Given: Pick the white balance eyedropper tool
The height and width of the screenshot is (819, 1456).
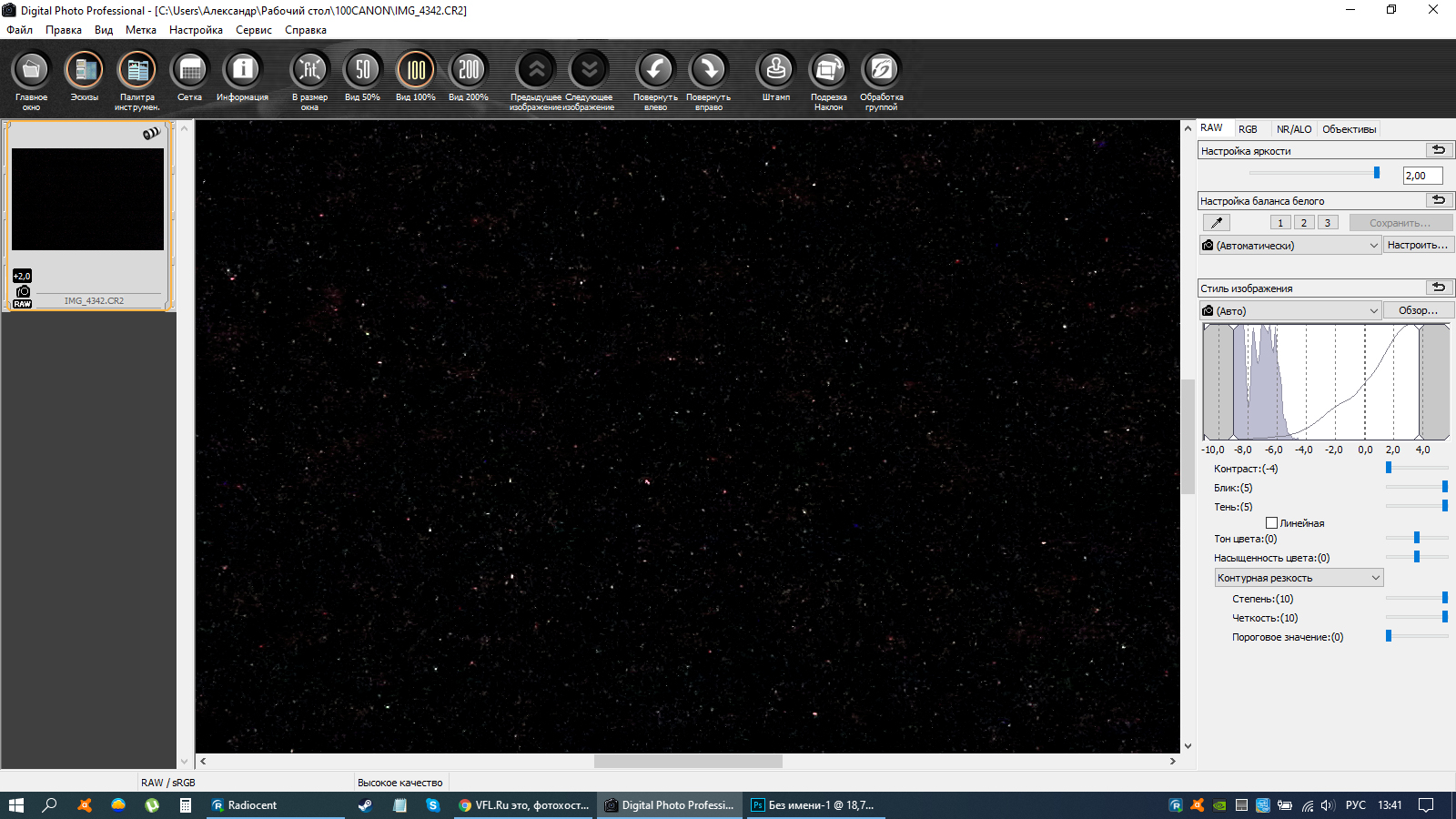Looking at the screenshot, I should (x=1216, y=223).
